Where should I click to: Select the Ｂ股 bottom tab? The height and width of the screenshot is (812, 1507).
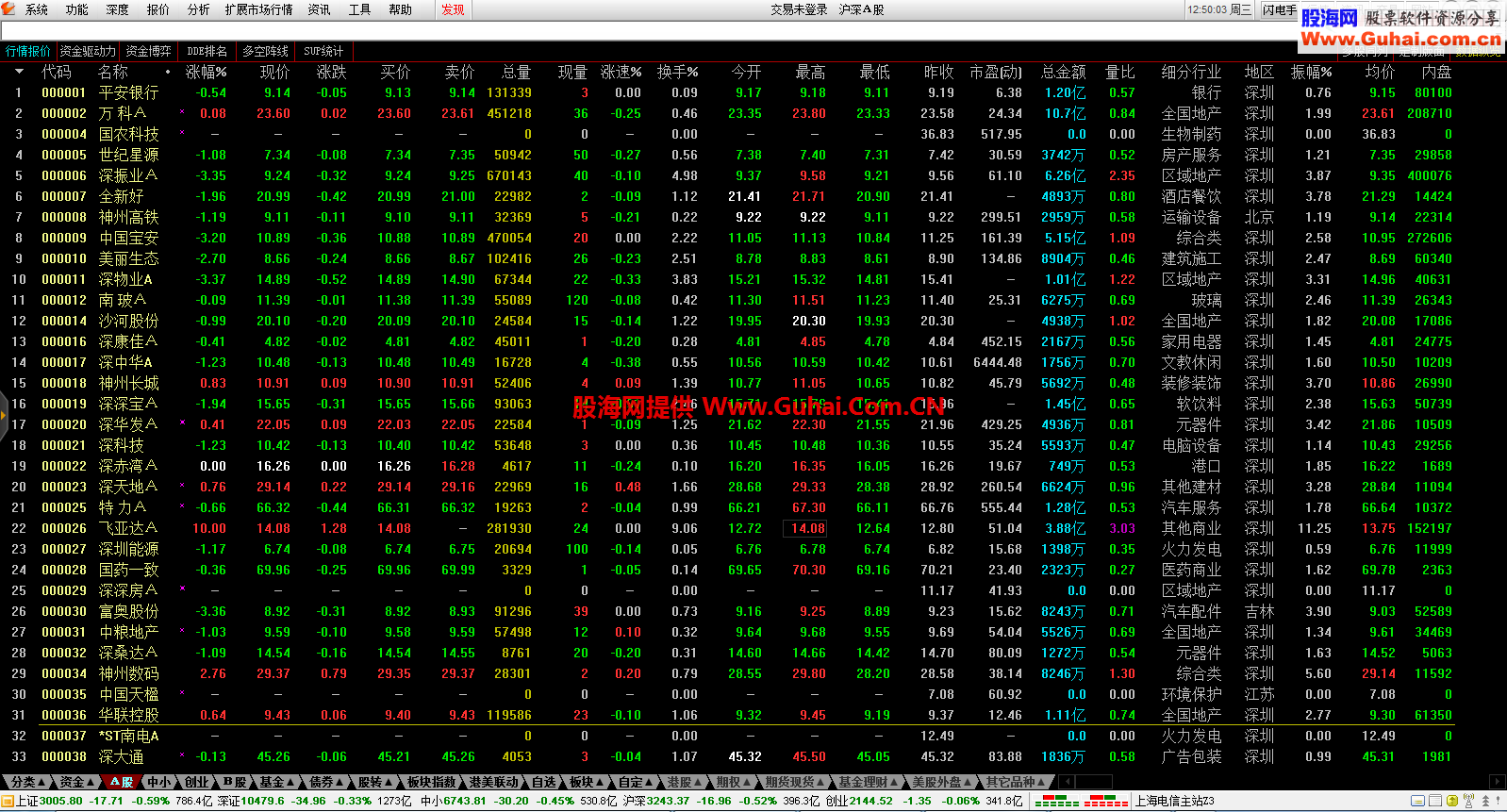point(235,782)
